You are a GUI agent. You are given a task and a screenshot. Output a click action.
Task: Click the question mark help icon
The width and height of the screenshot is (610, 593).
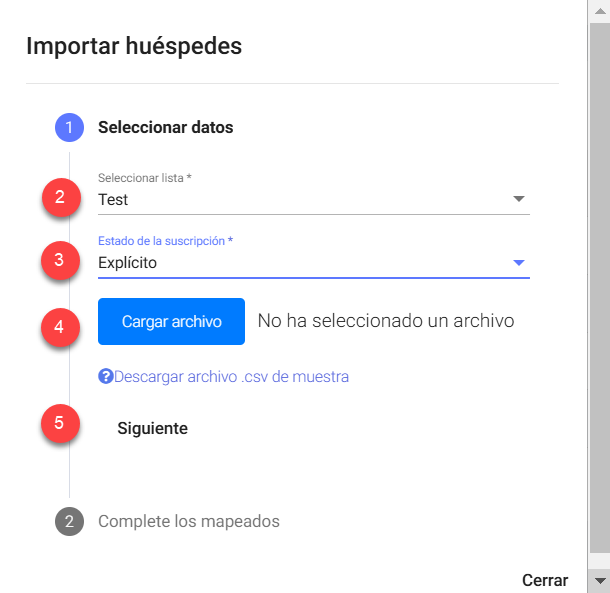(105, 376)
